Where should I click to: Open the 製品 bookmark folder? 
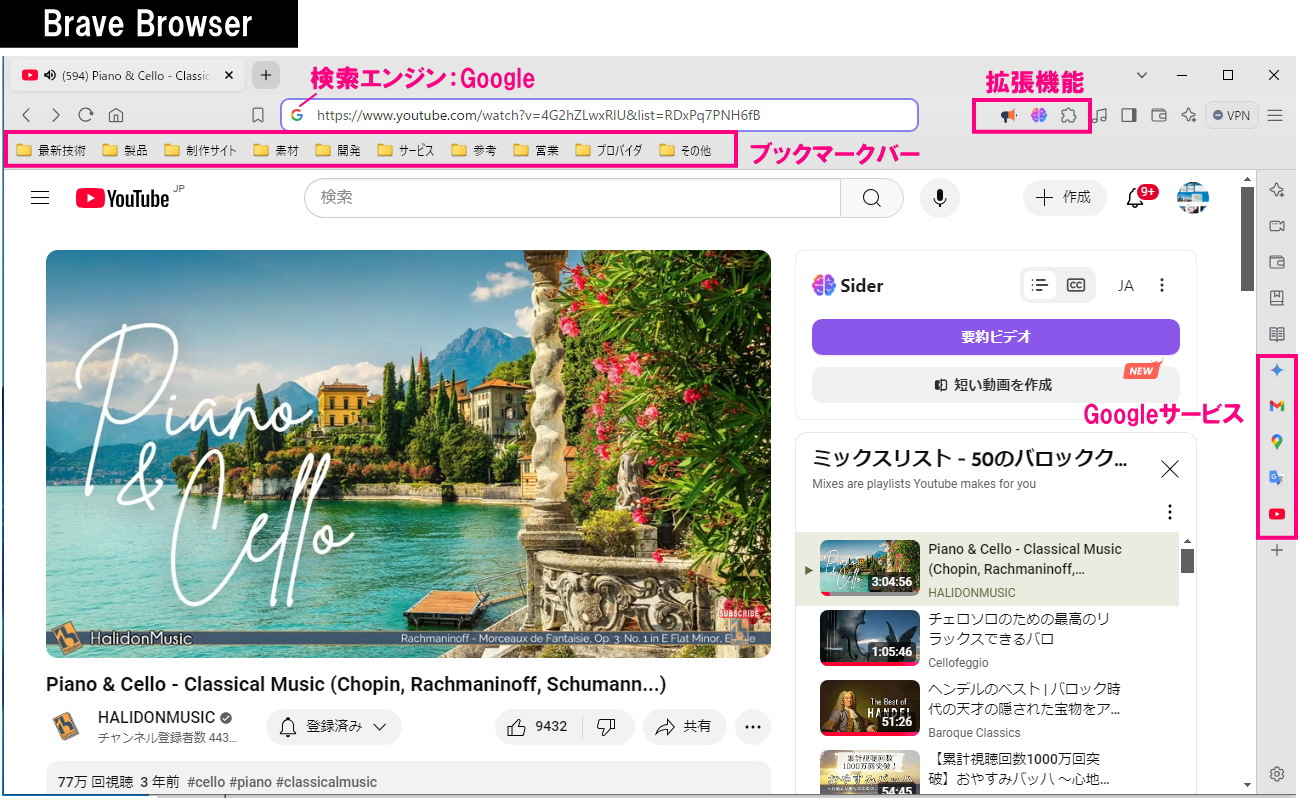126,151
